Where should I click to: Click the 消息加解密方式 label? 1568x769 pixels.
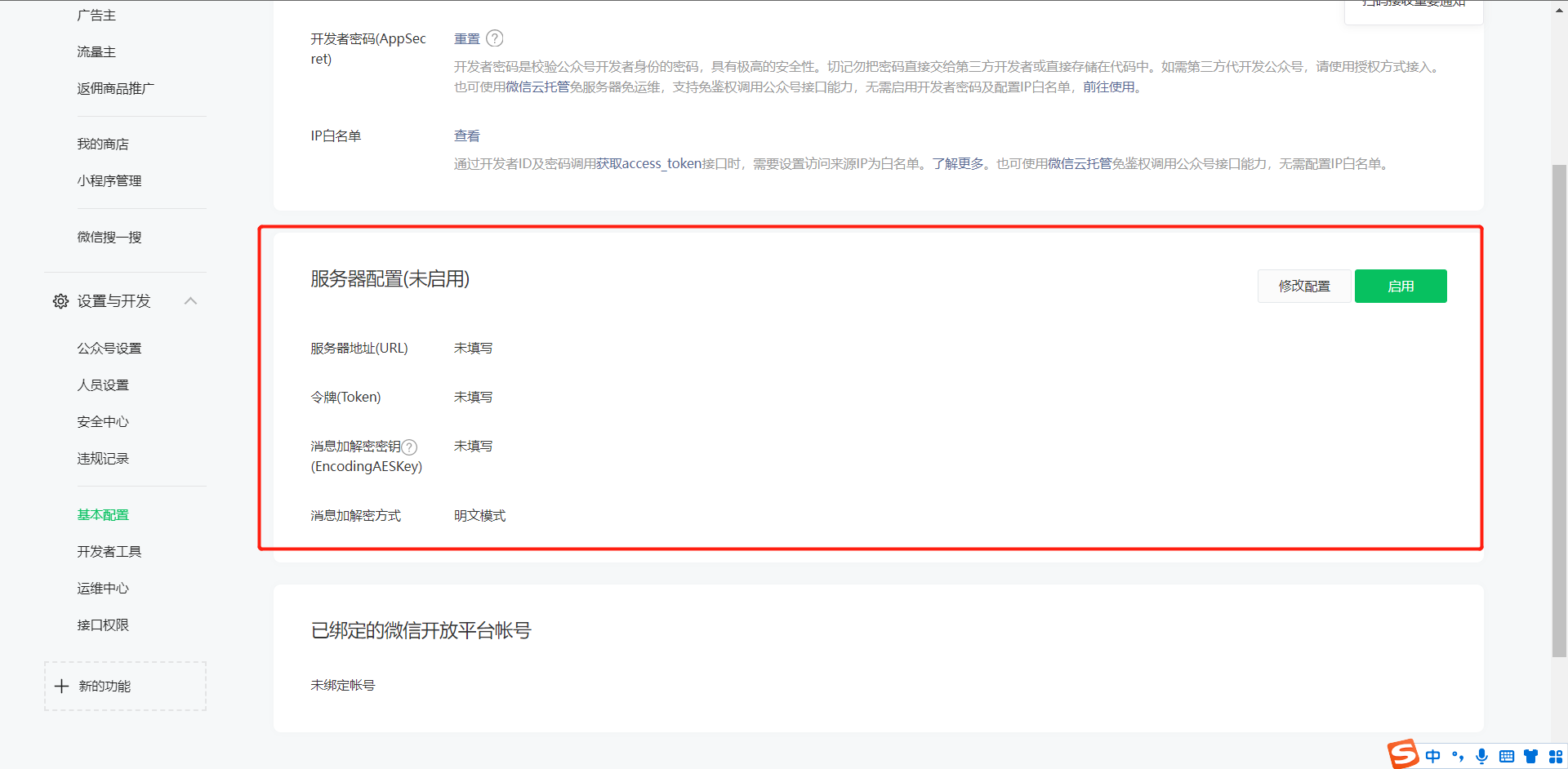pos(356,516)
